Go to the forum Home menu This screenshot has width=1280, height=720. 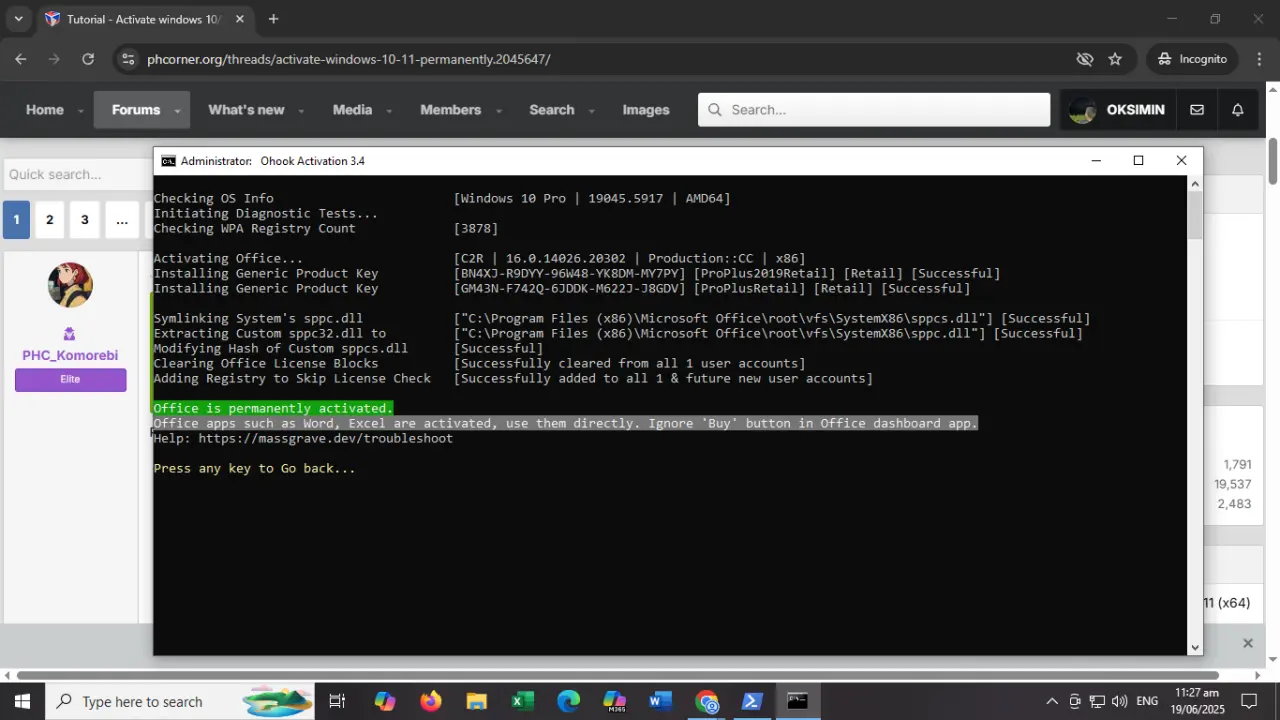[x=45, y=110]
